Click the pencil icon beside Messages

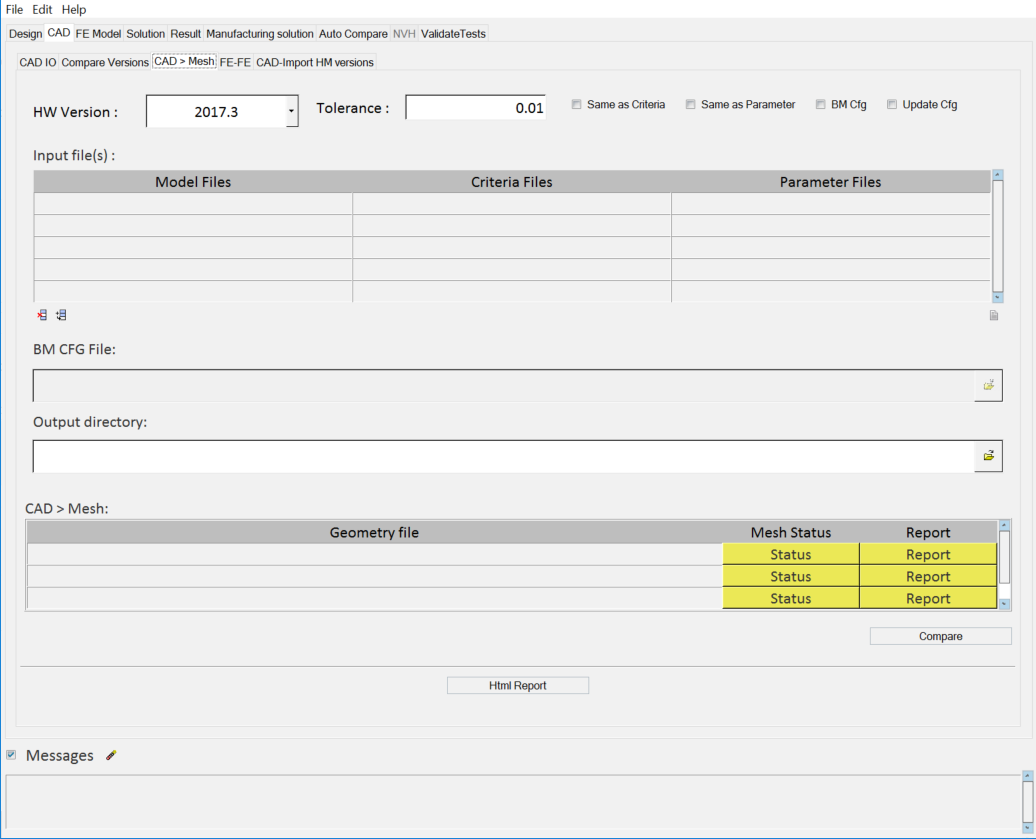tap(111, 756)
